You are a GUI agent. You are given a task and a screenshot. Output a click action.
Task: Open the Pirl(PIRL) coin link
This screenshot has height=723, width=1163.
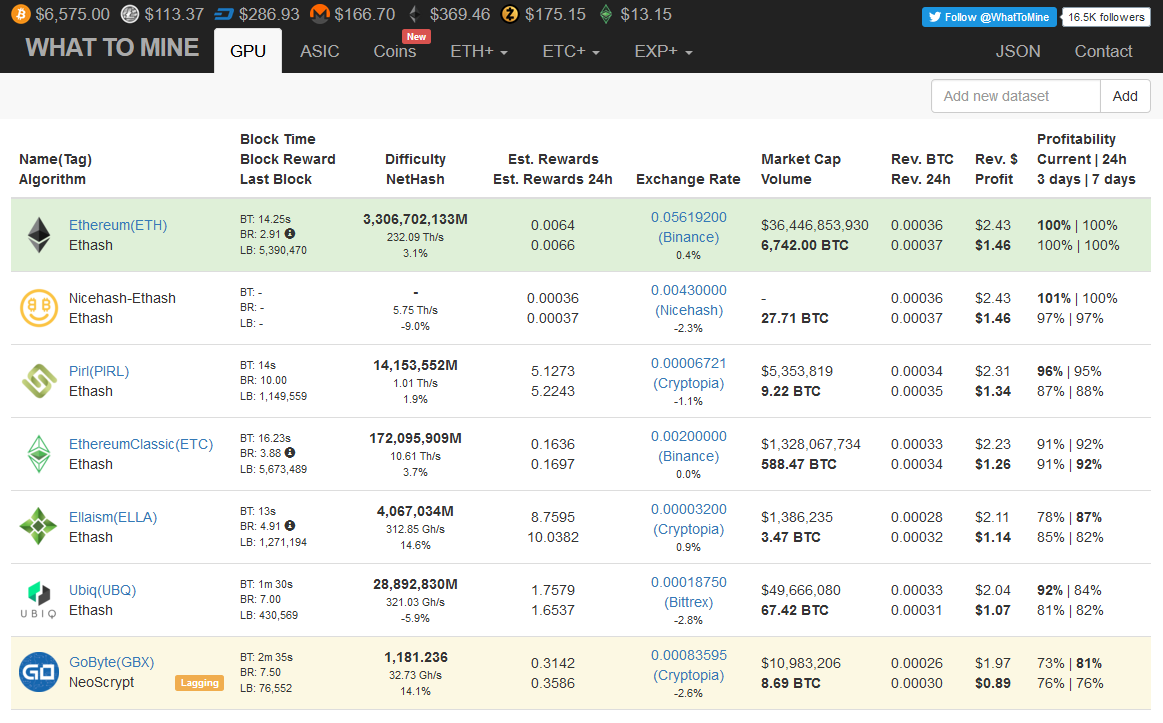point(99,372)
